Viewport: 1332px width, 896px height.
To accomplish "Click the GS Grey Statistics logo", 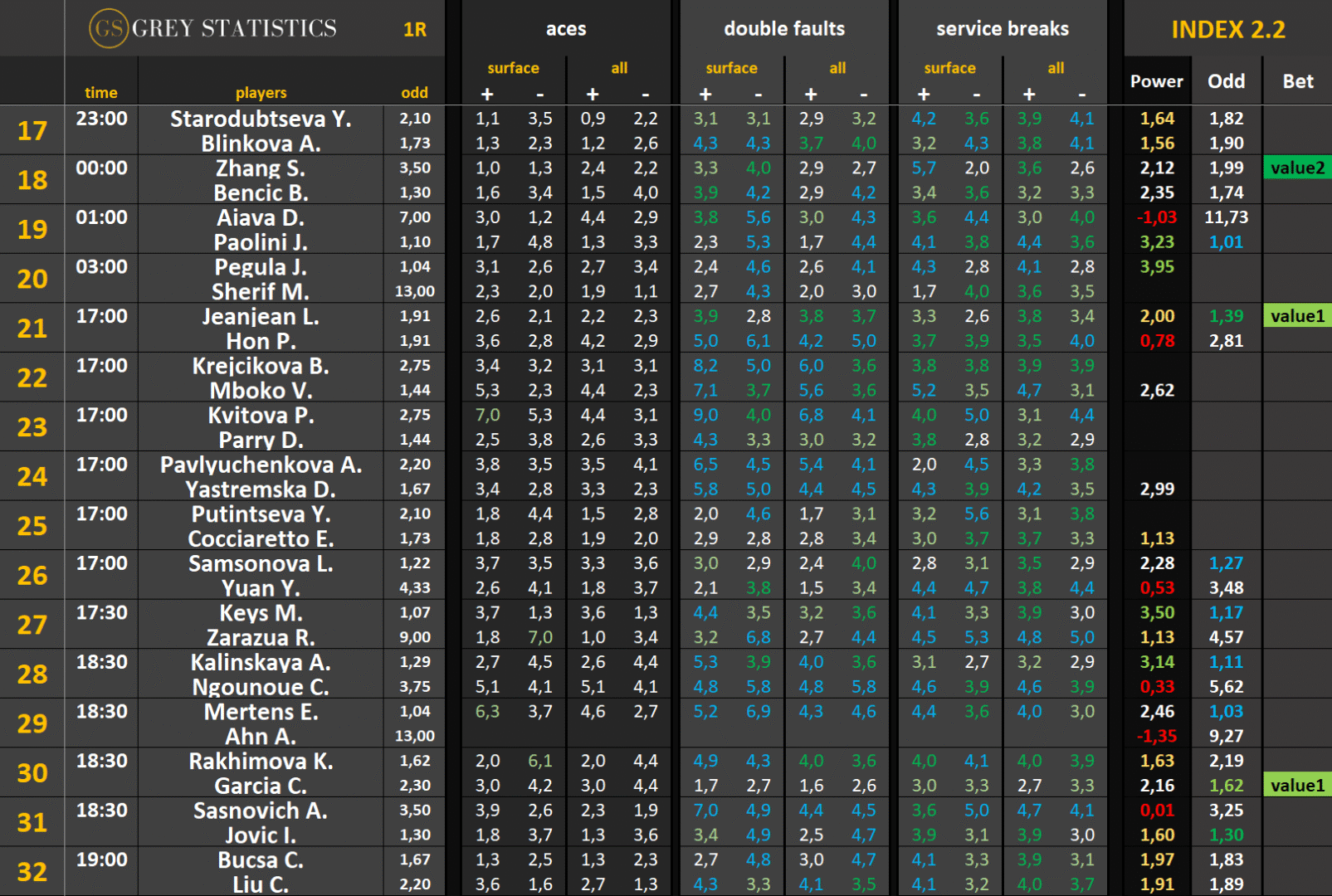I will pos(213,28).
